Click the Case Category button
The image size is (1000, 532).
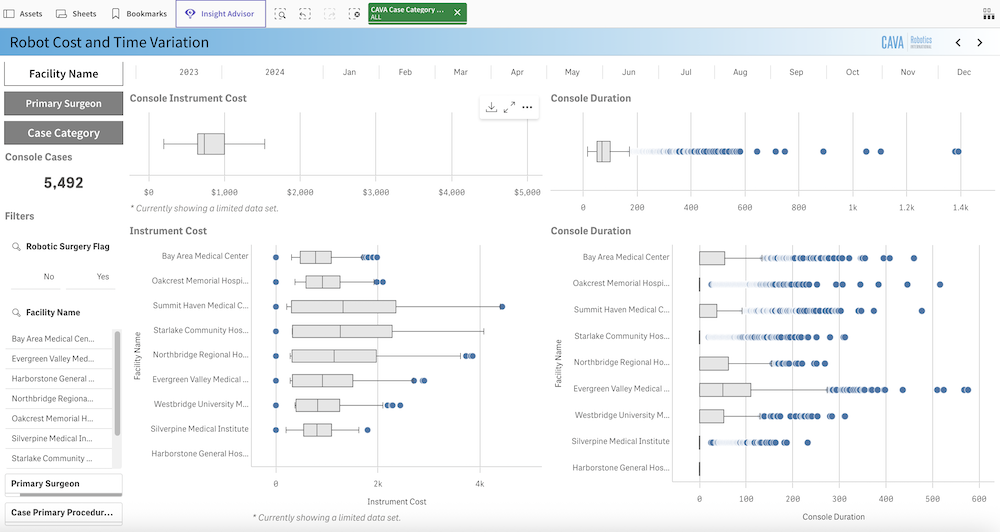point(64,133)
